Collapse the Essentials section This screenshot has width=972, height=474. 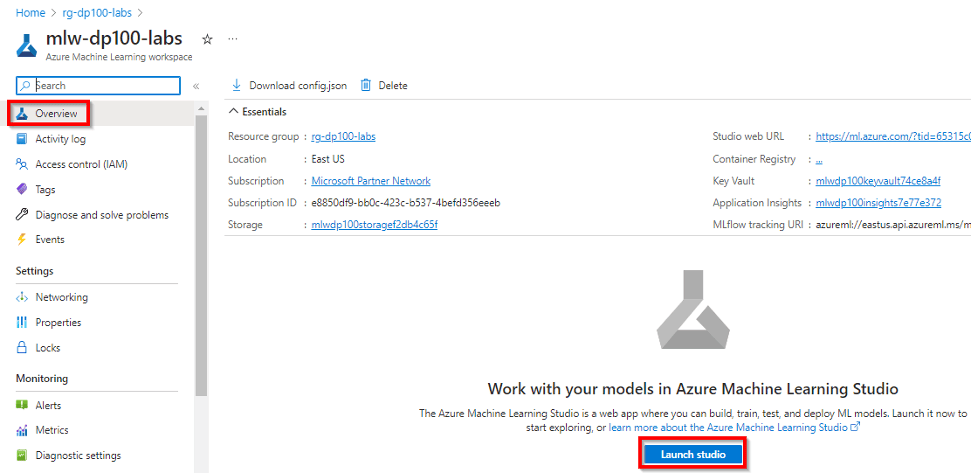pos(234,112)
